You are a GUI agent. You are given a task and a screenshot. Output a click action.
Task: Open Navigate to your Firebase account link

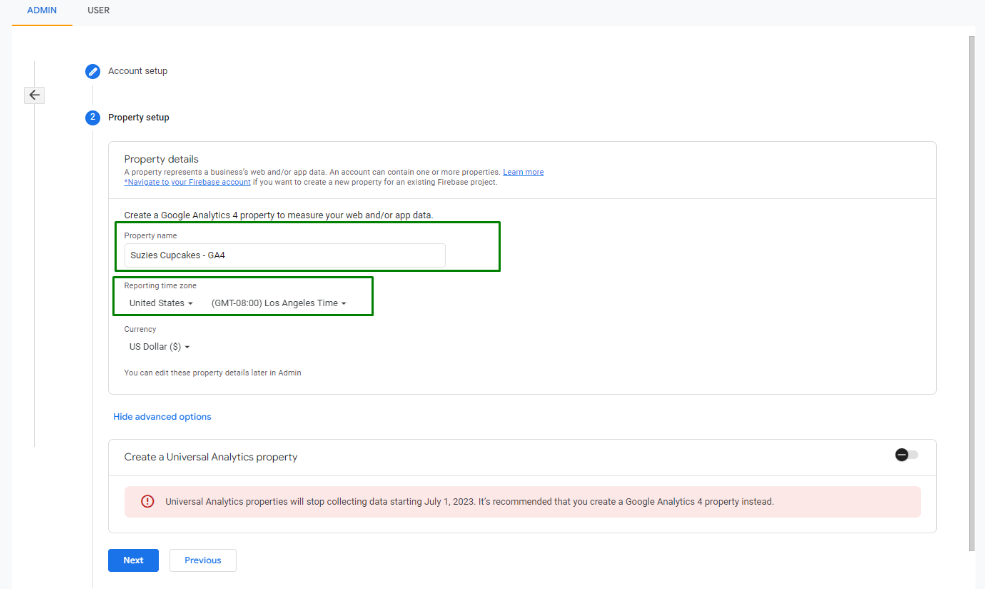(x=187, y=182)
